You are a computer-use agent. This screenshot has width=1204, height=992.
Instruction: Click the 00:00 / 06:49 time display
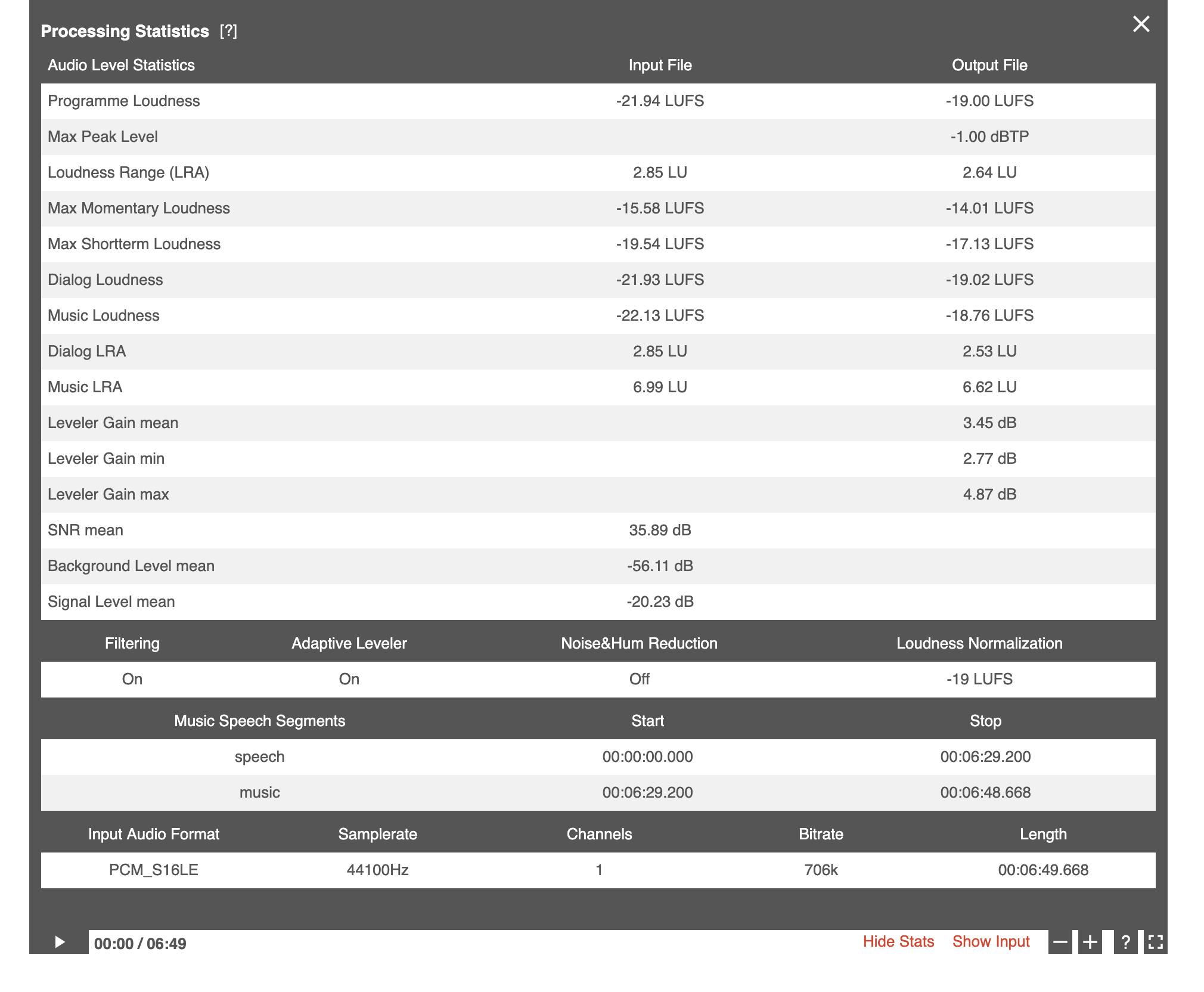tap(140, 944)
